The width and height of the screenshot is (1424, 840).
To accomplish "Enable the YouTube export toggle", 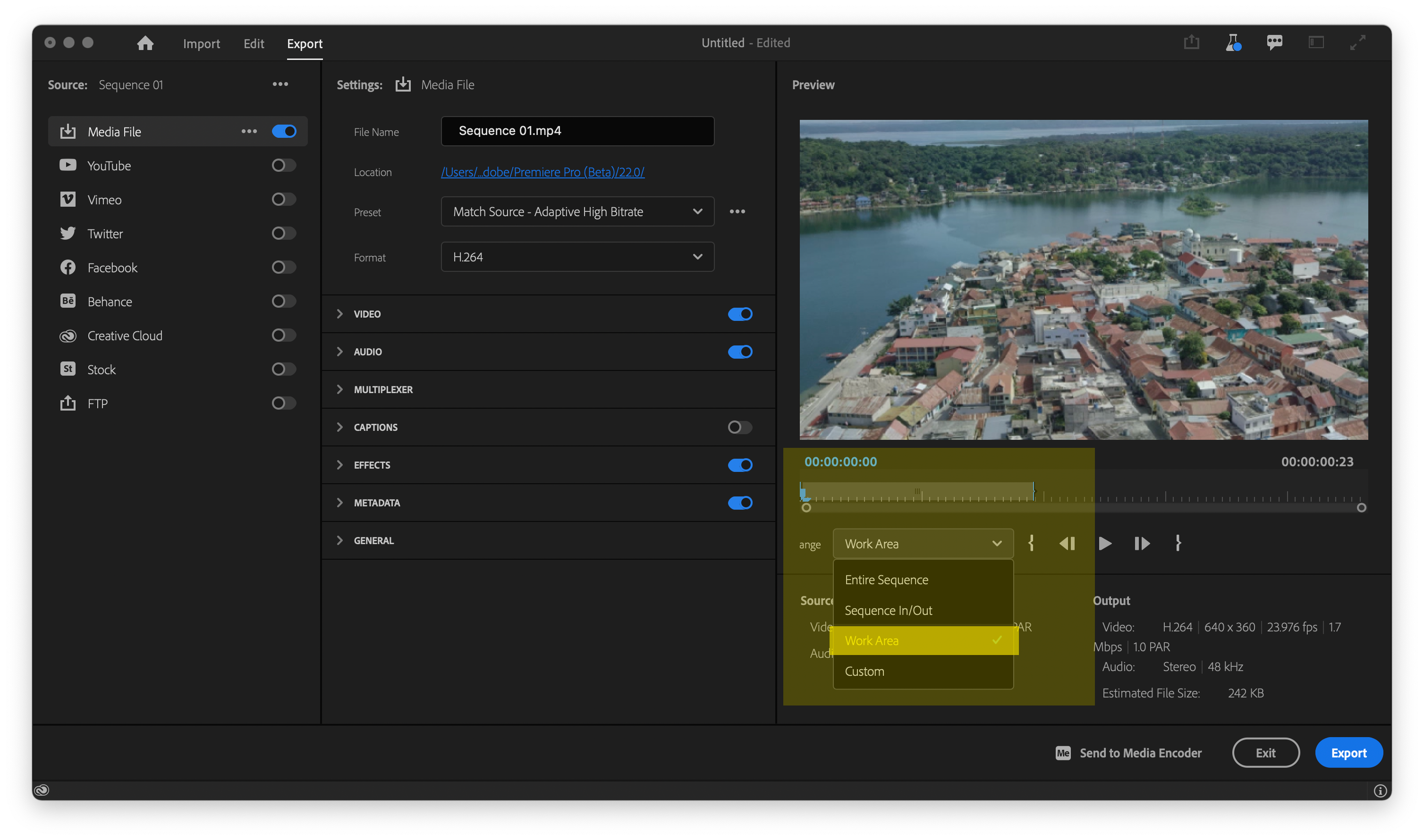I will (284, 165).
